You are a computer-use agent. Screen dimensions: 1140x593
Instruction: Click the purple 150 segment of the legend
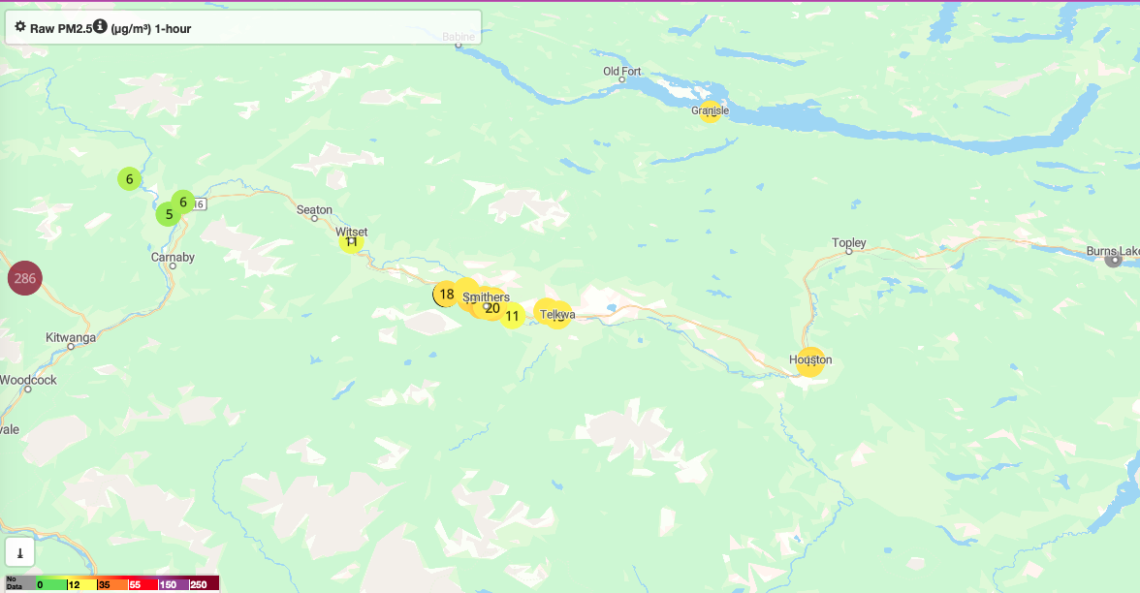coord(173,584)
